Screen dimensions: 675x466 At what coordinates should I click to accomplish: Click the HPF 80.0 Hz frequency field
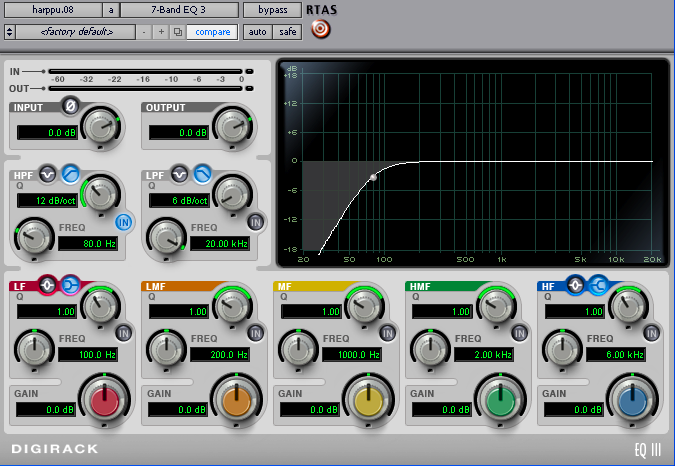pyautogui.click(x=88, y=244)
